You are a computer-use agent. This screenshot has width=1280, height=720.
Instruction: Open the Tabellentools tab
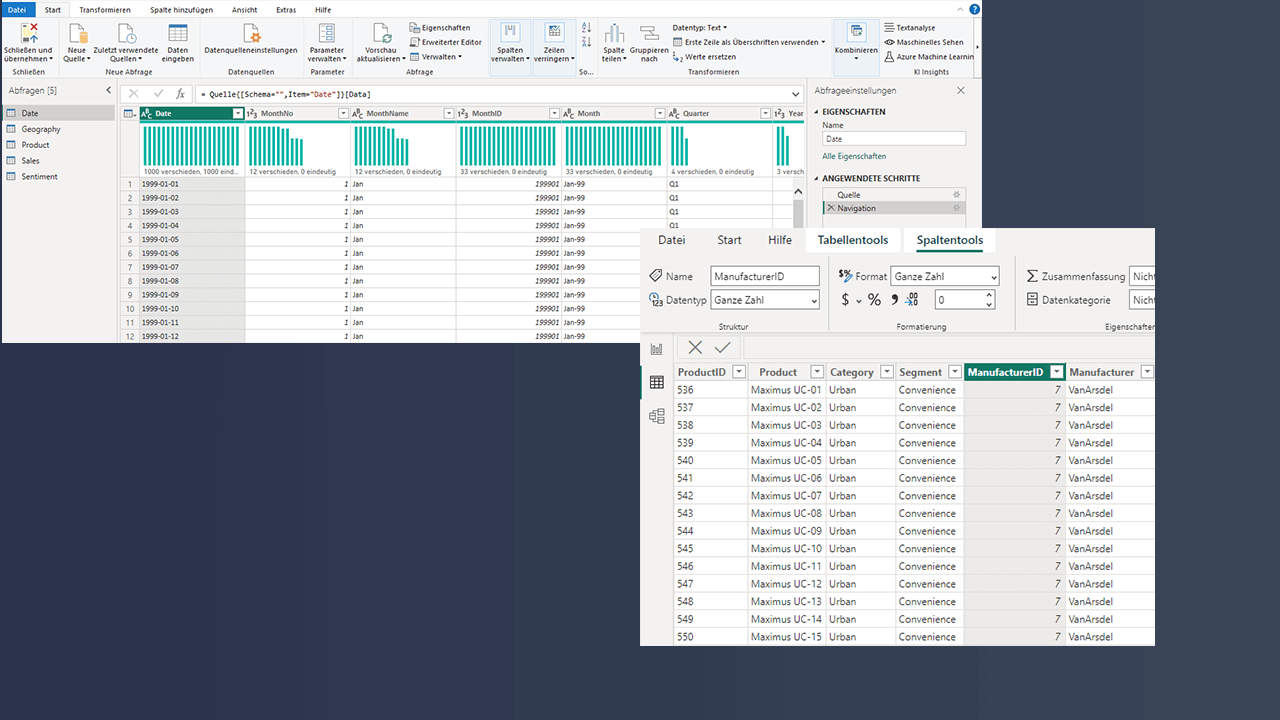(852, 240)
